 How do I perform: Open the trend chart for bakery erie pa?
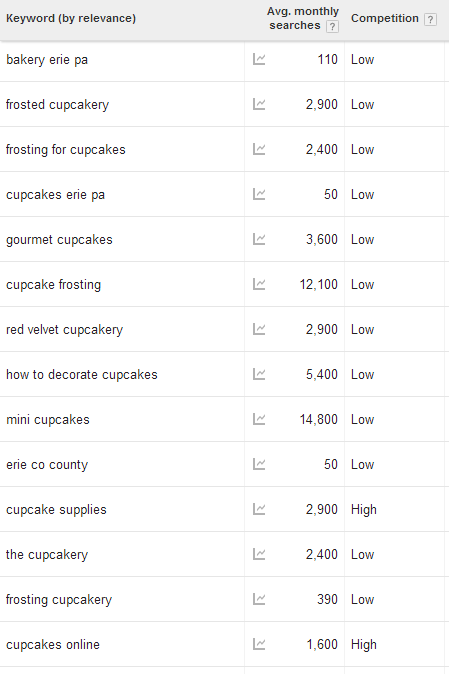(x=259, y=59)
